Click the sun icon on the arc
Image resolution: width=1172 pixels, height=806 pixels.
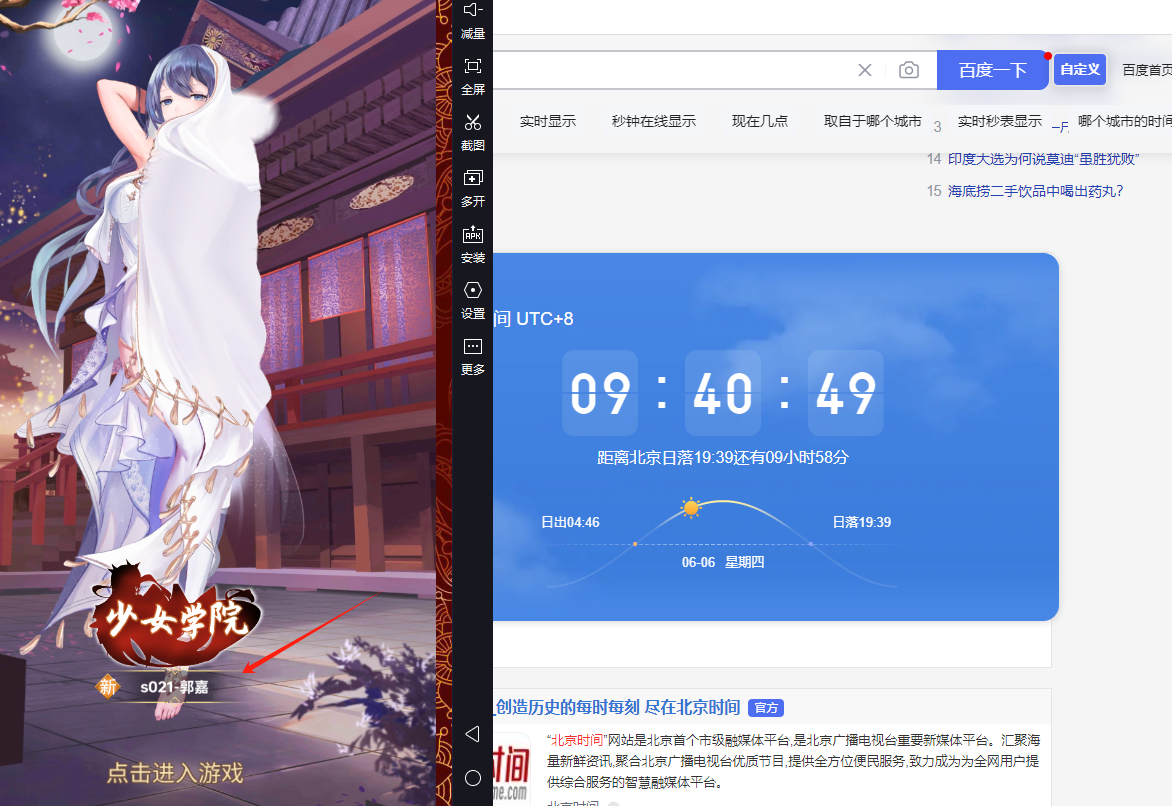(691, 508)
